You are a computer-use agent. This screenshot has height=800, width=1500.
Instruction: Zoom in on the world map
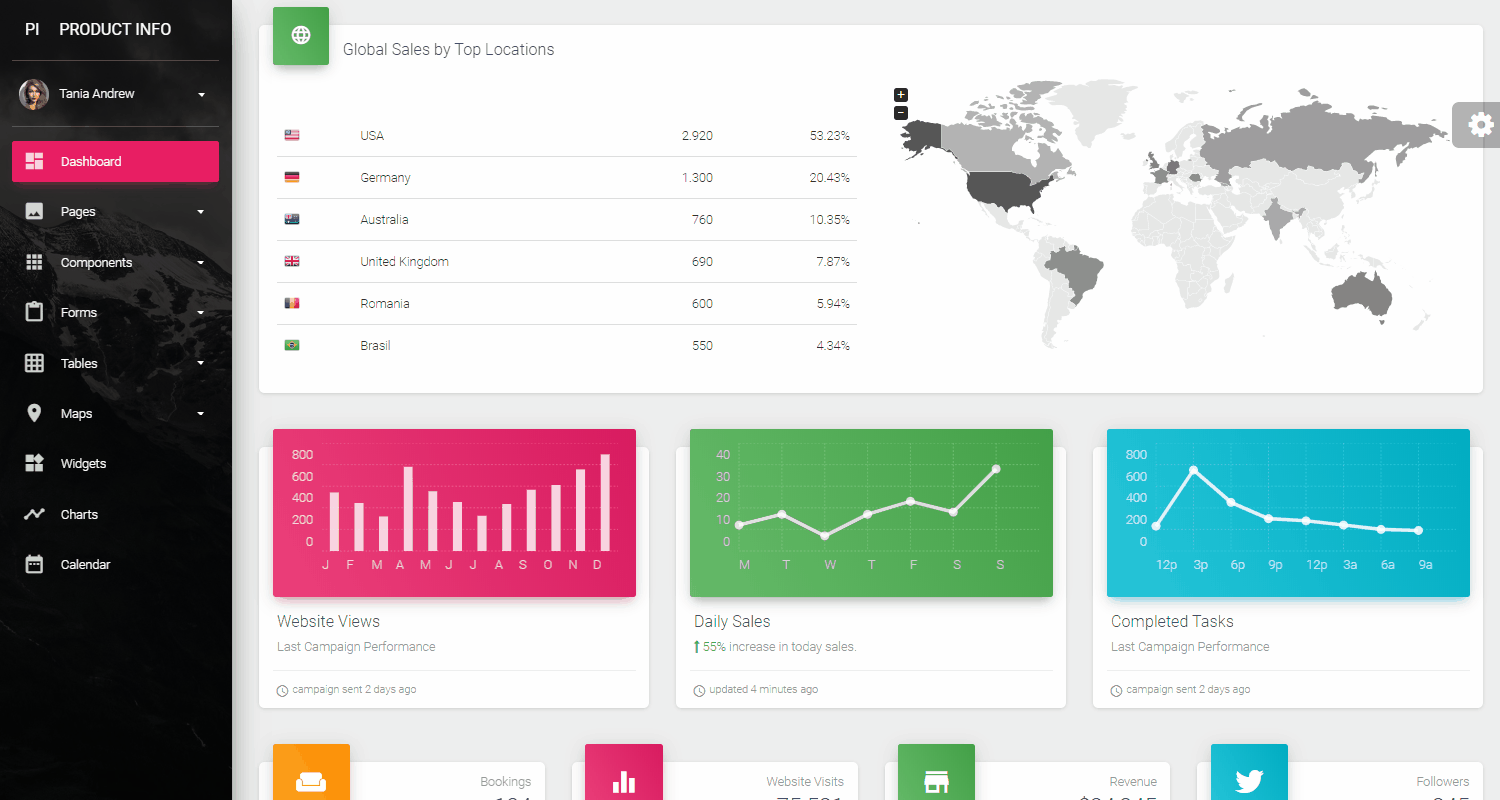click(900, 94)
